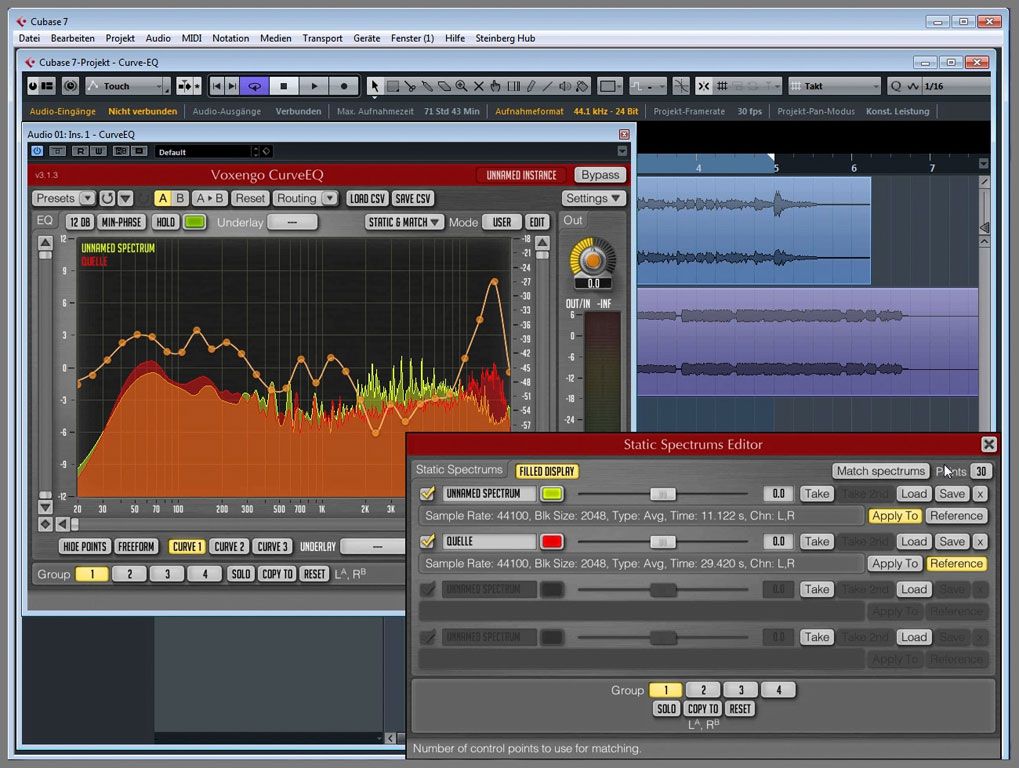
Task: Select the Zoom magnifier tool
Action: coord(461,86)
